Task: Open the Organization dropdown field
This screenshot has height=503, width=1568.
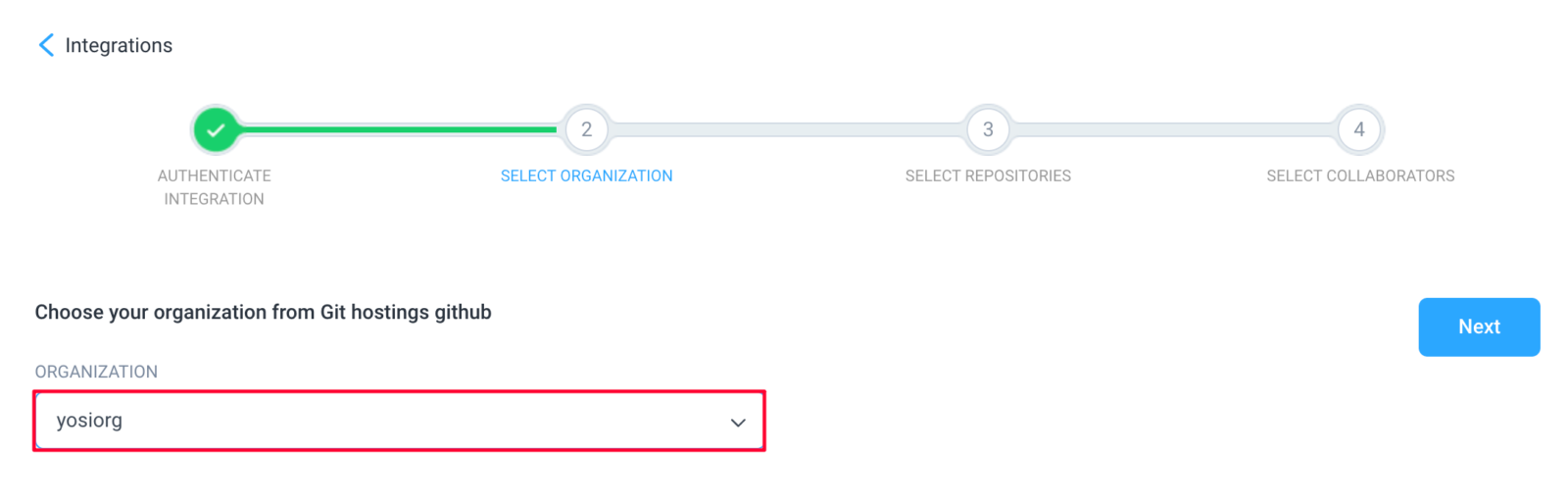Action: tap(399, 421)
